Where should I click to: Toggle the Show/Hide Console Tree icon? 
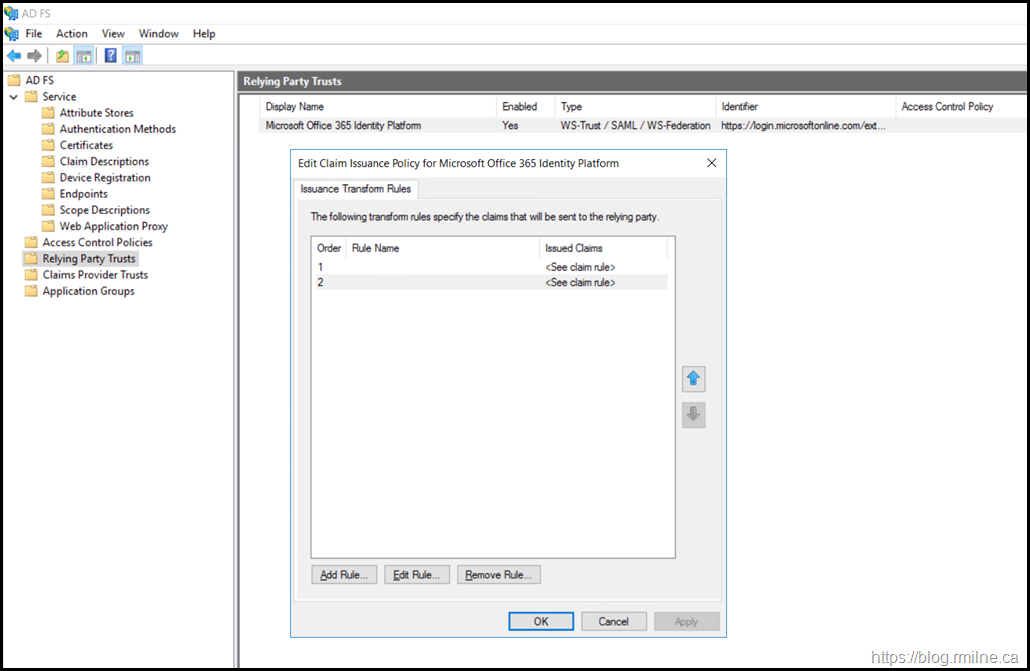coord(84,56)
